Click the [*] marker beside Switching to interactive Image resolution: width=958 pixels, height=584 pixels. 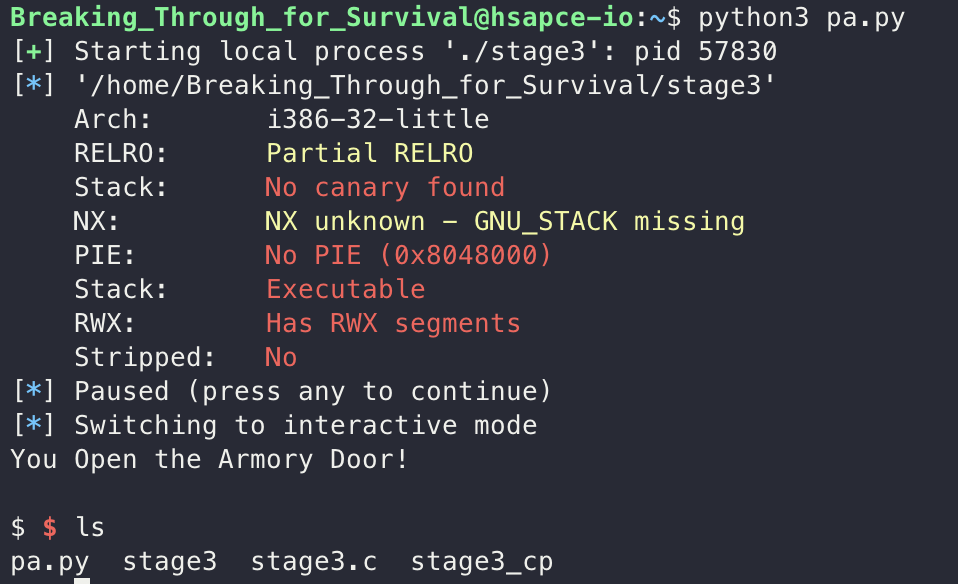(x=34, y=425)
